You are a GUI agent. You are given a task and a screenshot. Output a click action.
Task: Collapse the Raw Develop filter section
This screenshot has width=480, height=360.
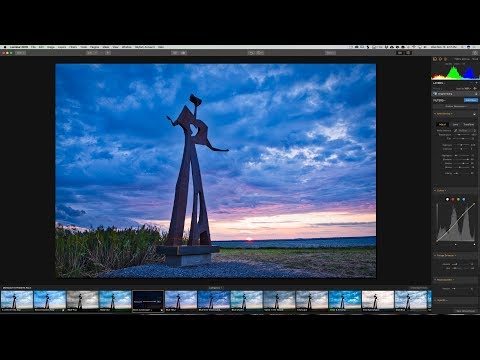tap(435, 114)
